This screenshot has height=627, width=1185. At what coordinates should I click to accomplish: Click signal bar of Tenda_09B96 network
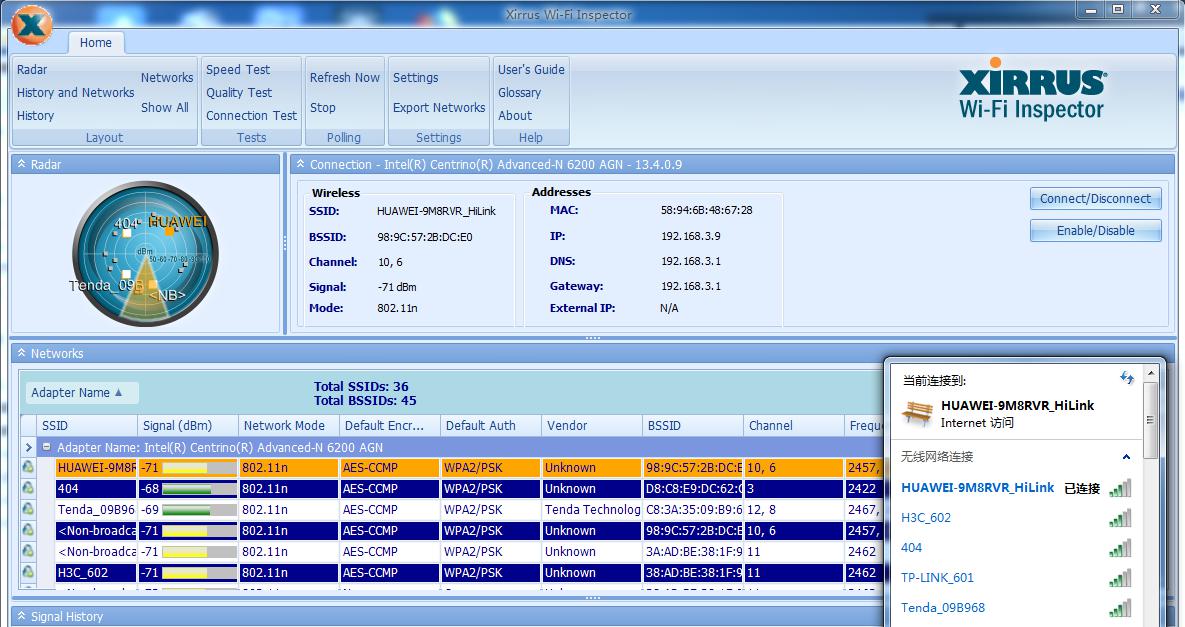tap(199, 509)
